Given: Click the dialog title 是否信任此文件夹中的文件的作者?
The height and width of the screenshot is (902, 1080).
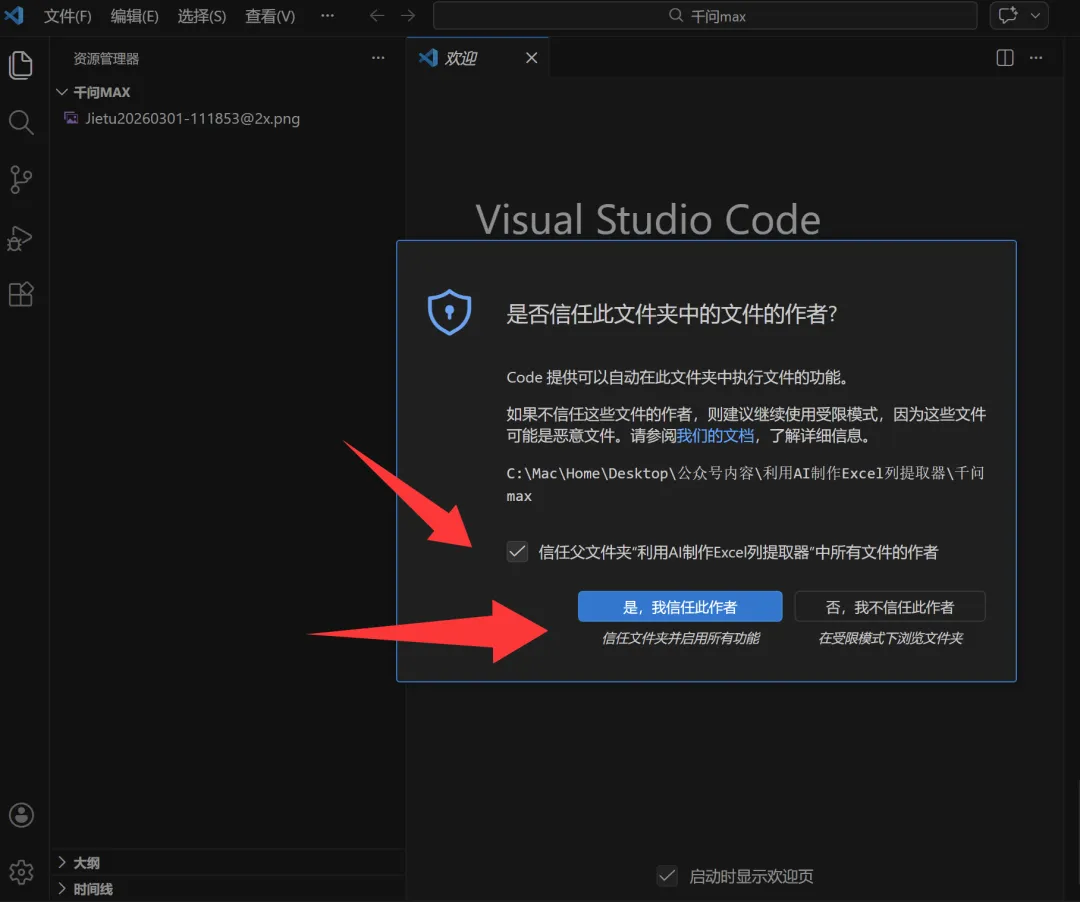Looking at the screenshot, I should click(672, 314).
